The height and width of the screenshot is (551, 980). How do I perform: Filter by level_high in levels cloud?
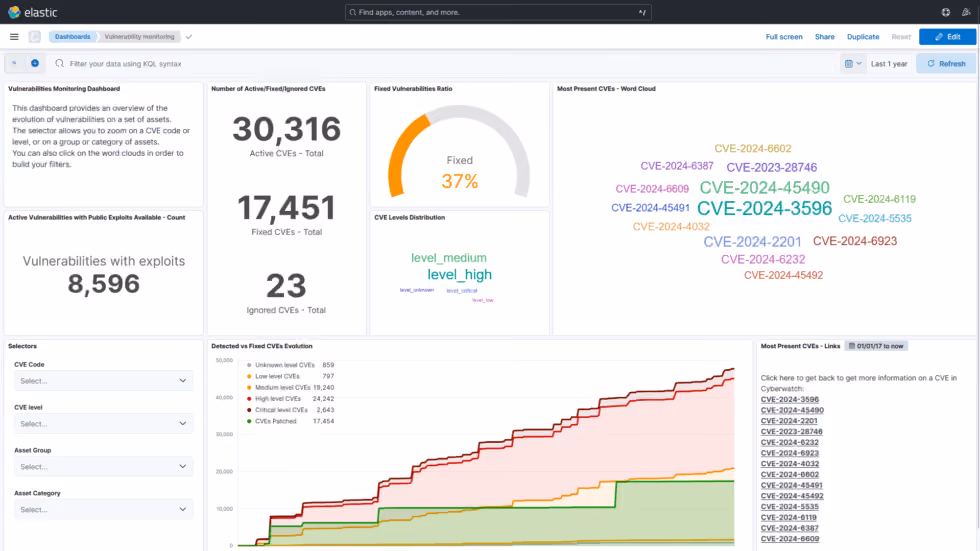click(459, 274)
